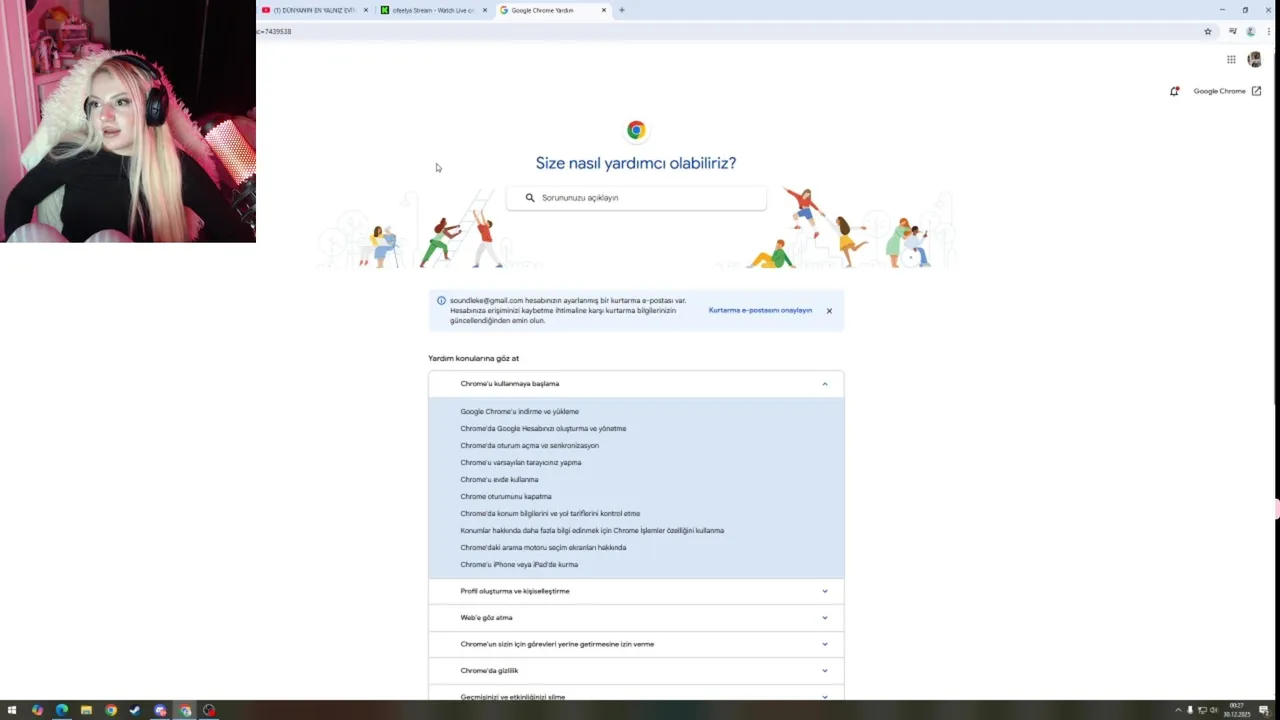The image size is (1280, 720).
Task: Expand Chrome'un sizin için görevleri section
Action: pyautogui.click(x=636, y=644)
